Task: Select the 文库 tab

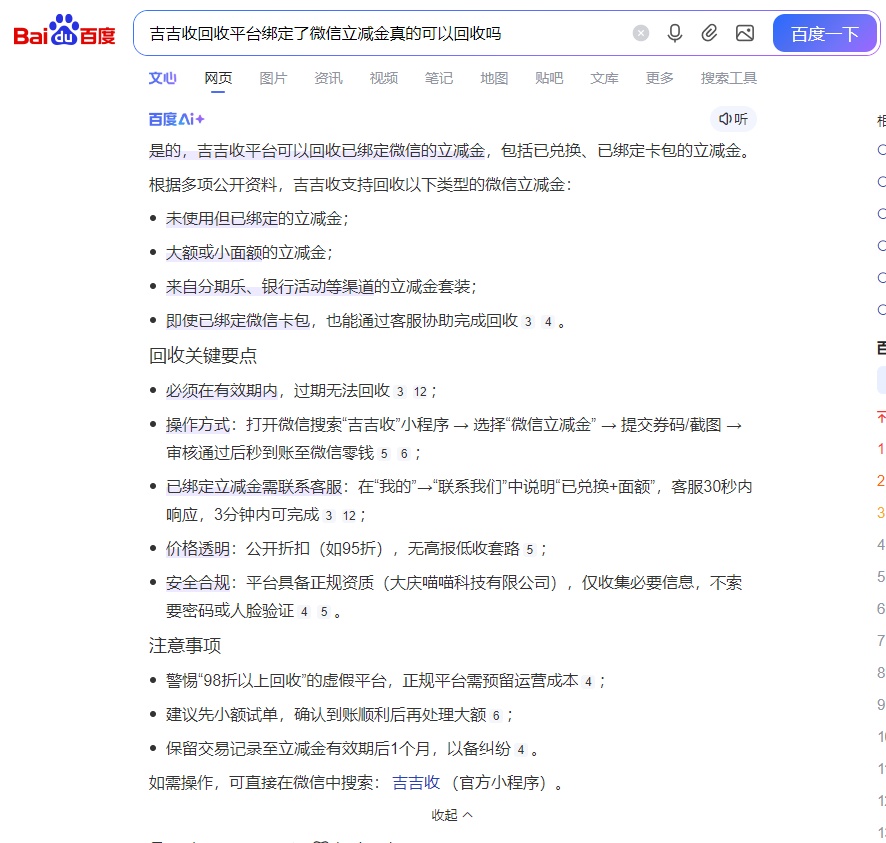Action: click(x=603, y=77)
